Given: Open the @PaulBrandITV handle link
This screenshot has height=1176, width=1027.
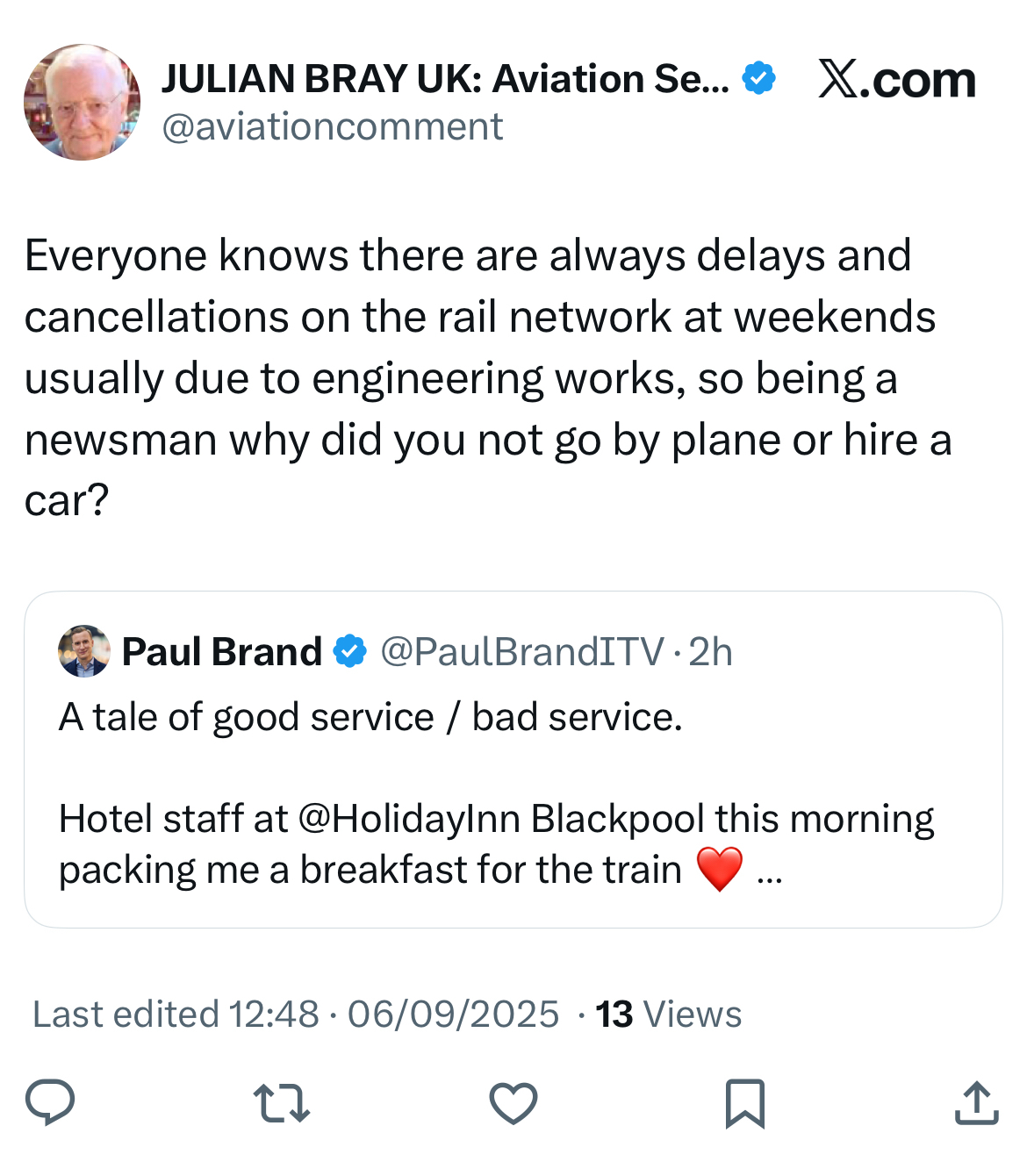Looking at the screenshot, I should pyautogui.click(x=521, y=652).
